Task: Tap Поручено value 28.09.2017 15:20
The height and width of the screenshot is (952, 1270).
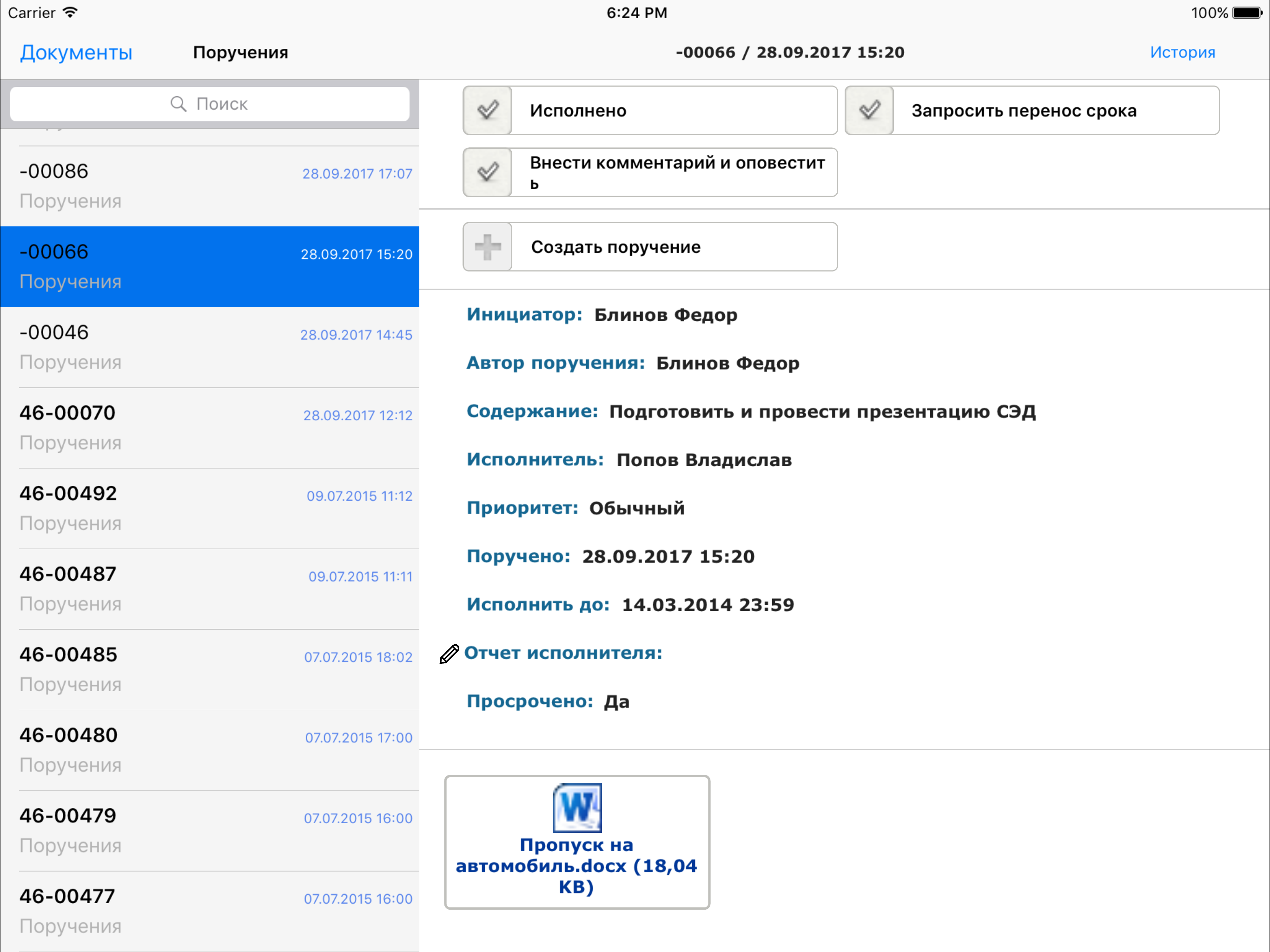Action: [x=668, y=556]
